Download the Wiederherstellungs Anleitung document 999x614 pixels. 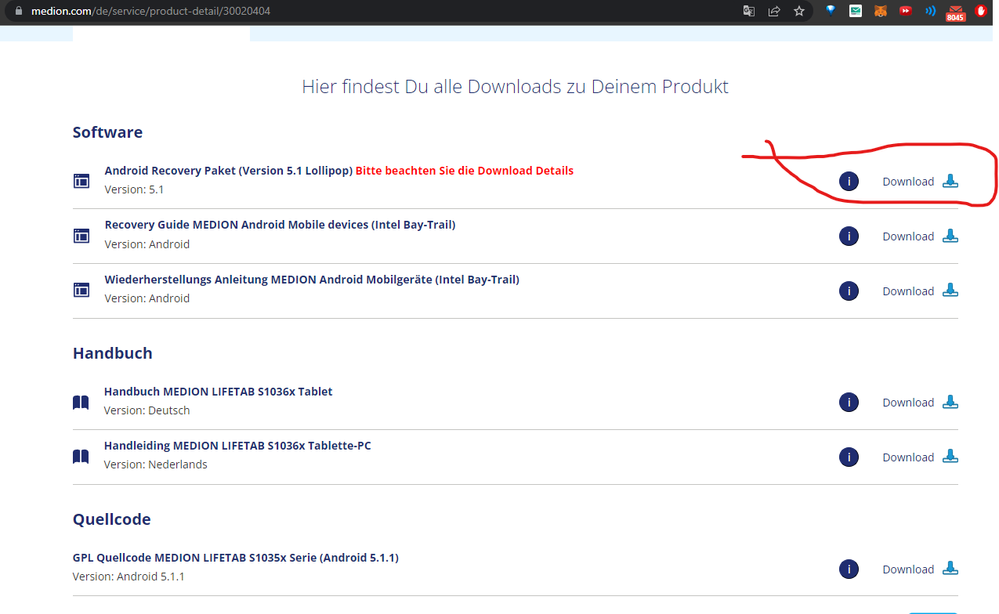coord(908,291)
